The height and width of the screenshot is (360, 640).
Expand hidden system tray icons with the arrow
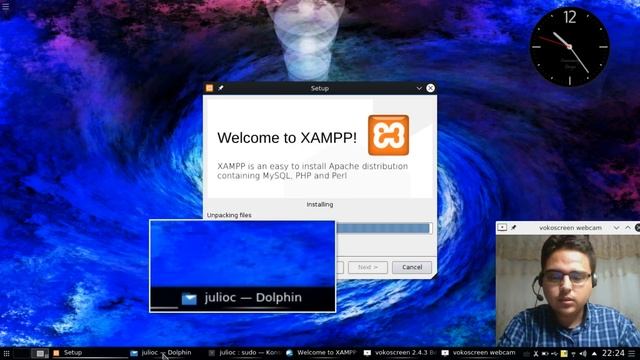[594, 353]
